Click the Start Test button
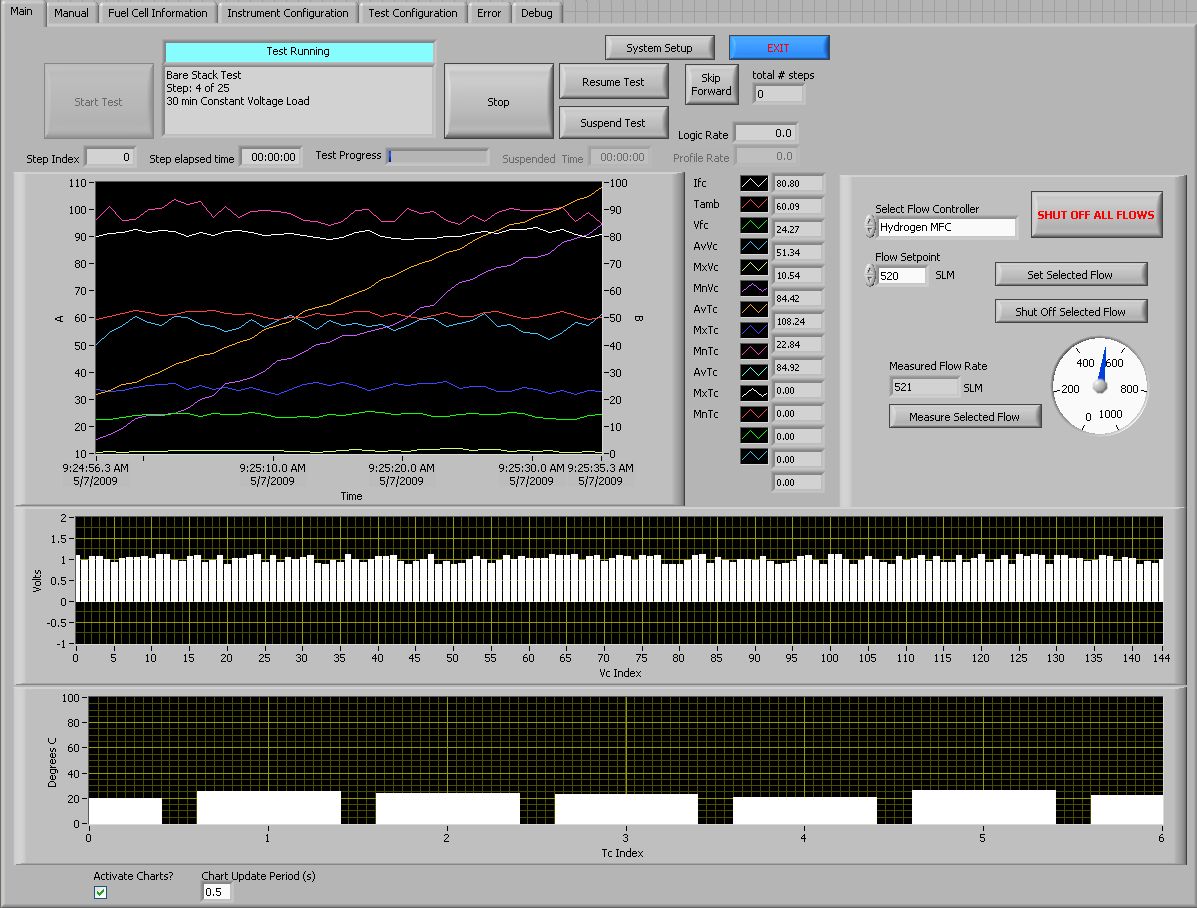The height and width of the screenshot is (908, 1197). (98, 102)
